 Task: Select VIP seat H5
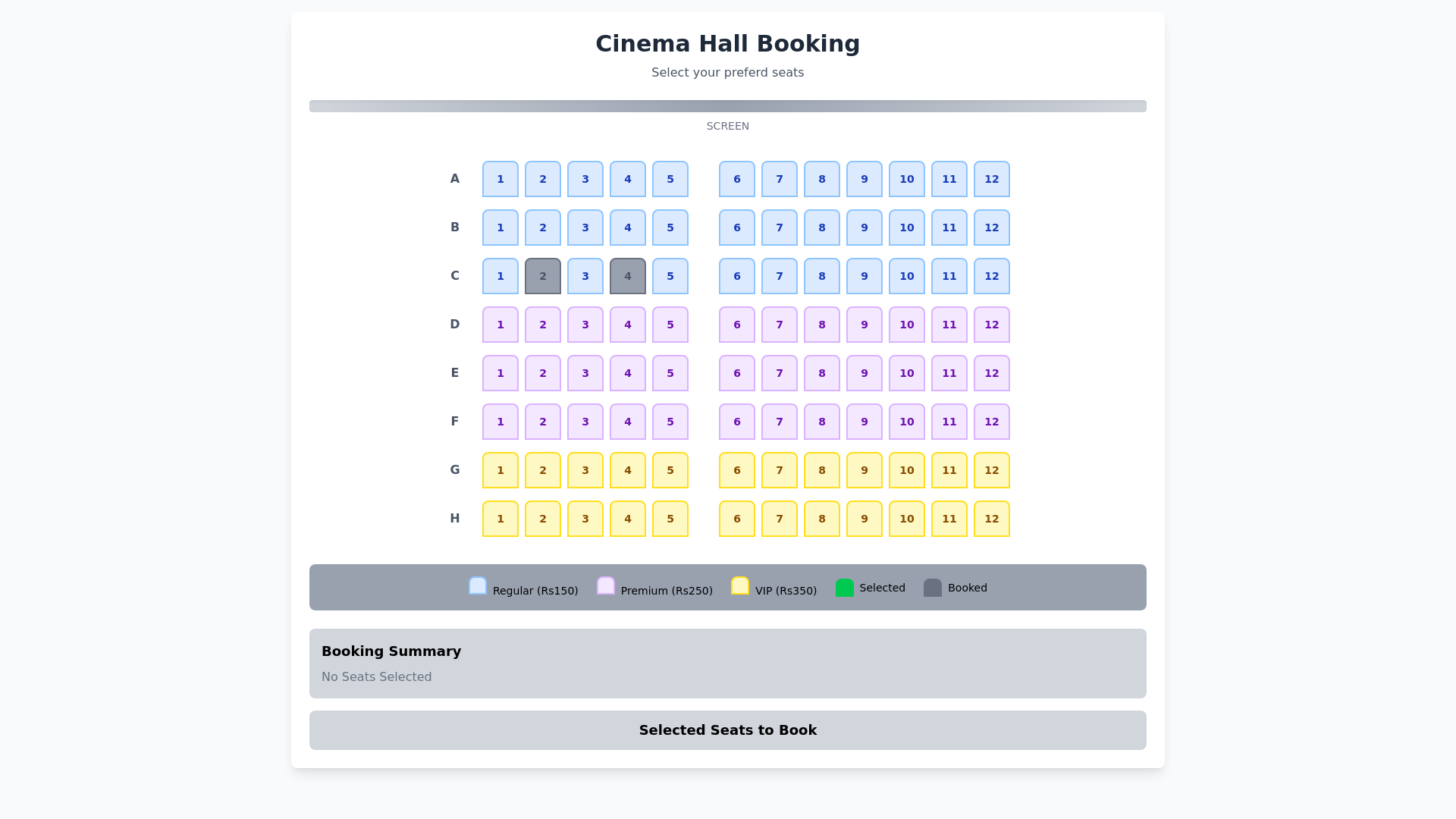(670, 519)
